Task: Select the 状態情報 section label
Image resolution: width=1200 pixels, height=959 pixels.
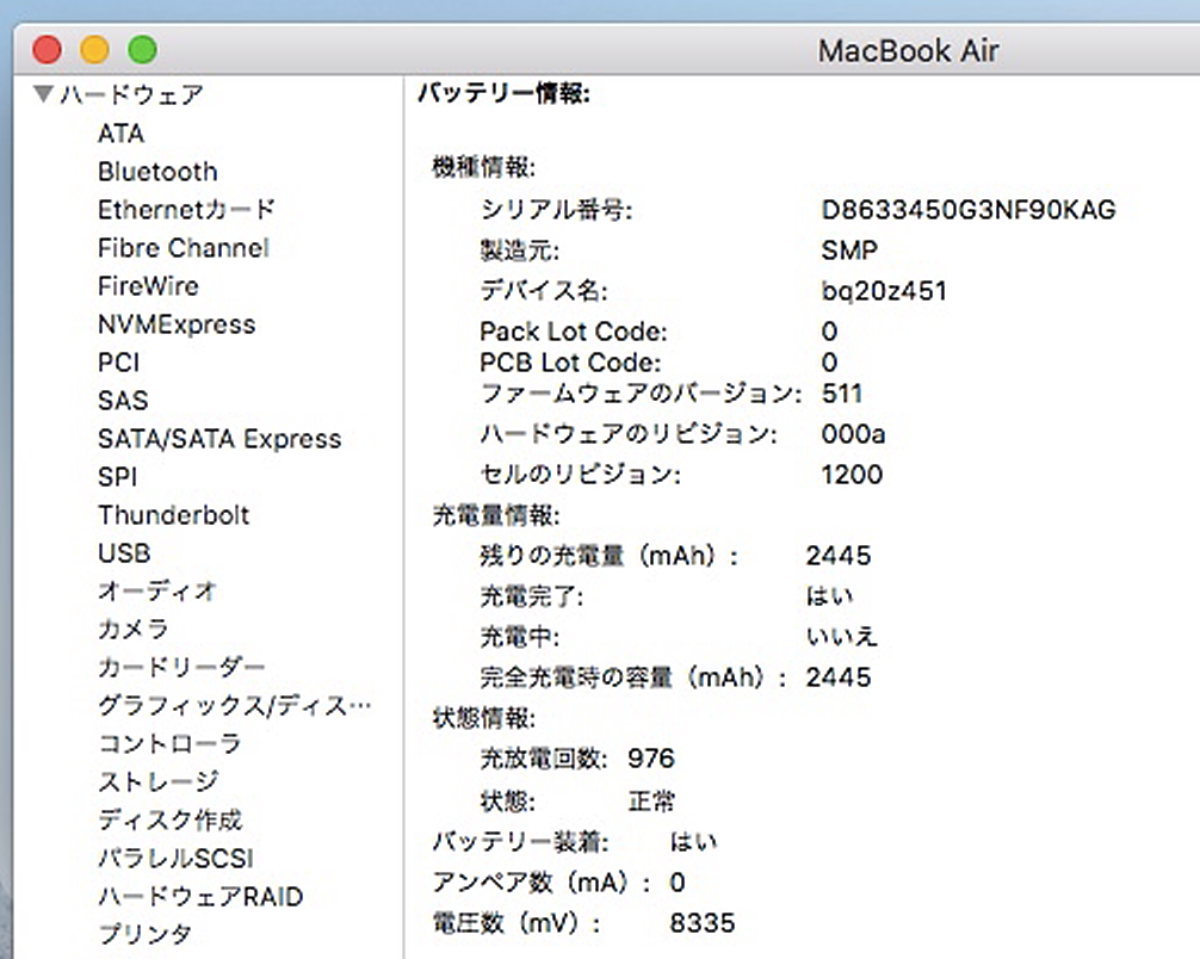Action: click(484, 718)
